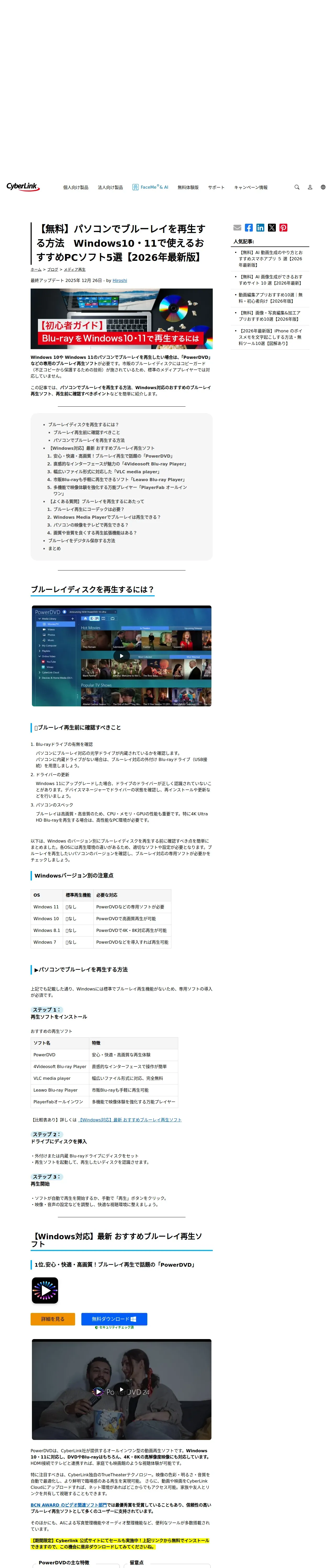Click the 無料ダウンロード blue button
Viewport: 336px width, 1568px height.
click(114, 1319)
